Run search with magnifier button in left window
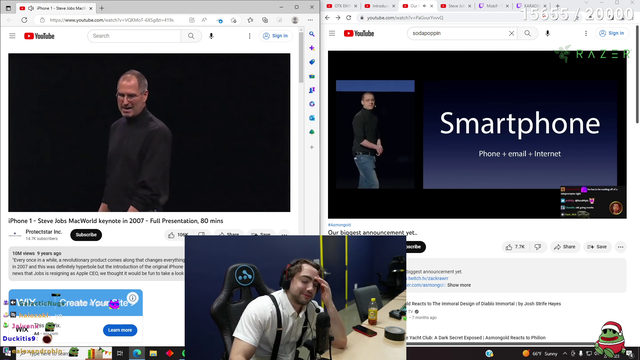Viewport: 640px width, 360px height. 191,36
